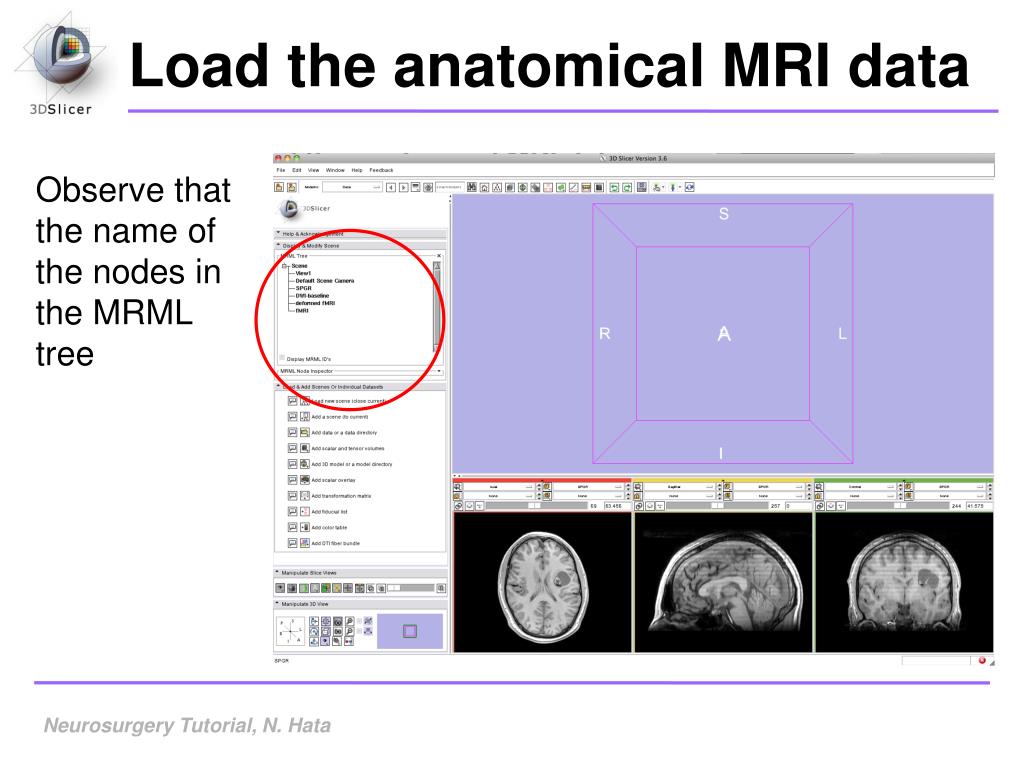Screen dimensions: 1024x768
Task: Adjust the fade slider in Manipulate Slice Views
Action: [x=411, y=588]
